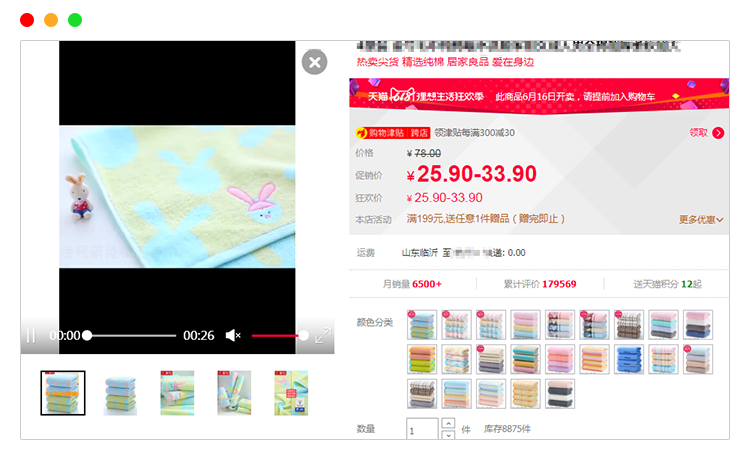Expand 更多优惠 offers dropdown
This screenshot has height=460, width=750.
pyautogui.click(x=701, y=220)
